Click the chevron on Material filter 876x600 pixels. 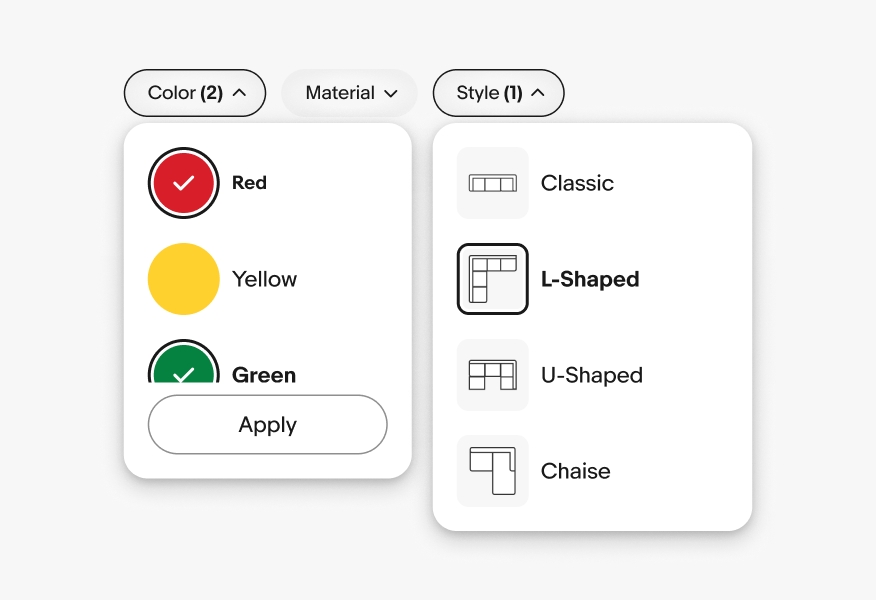(391, 93)
